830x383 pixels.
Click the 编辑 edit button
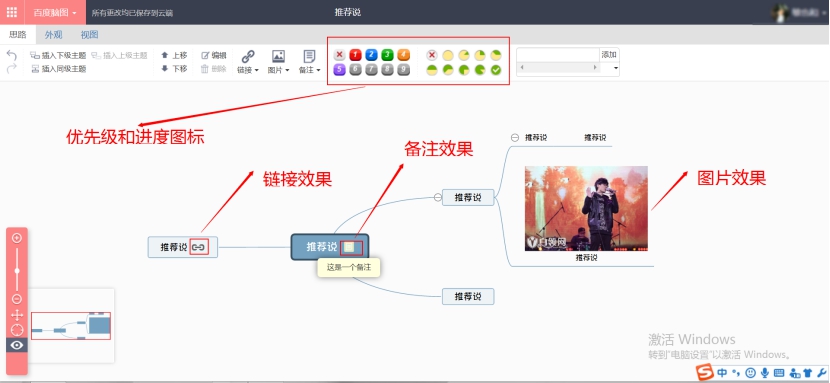click(214, 55)
